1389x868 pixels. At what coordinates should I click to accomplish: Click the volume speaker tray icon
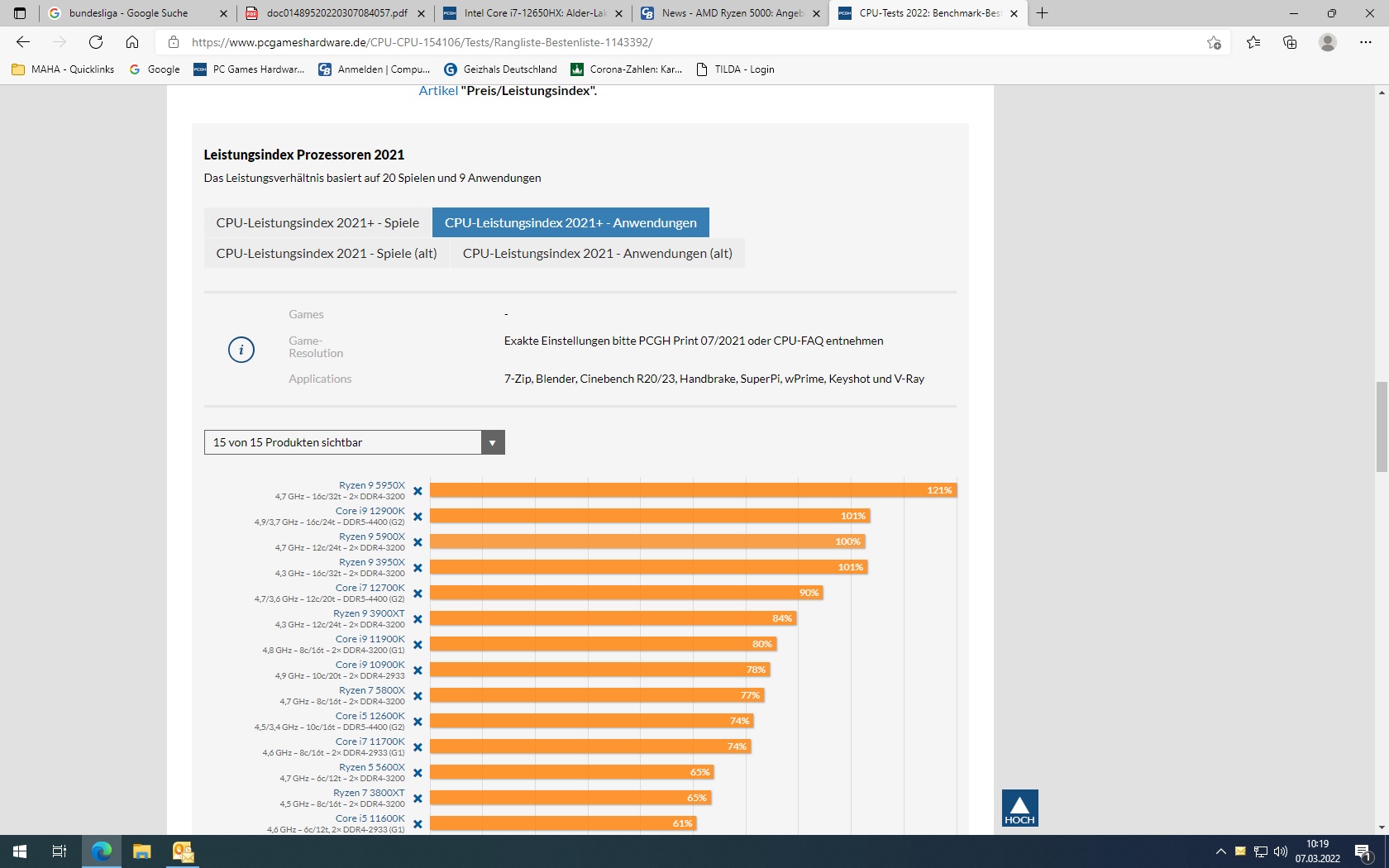[1281, 851]
